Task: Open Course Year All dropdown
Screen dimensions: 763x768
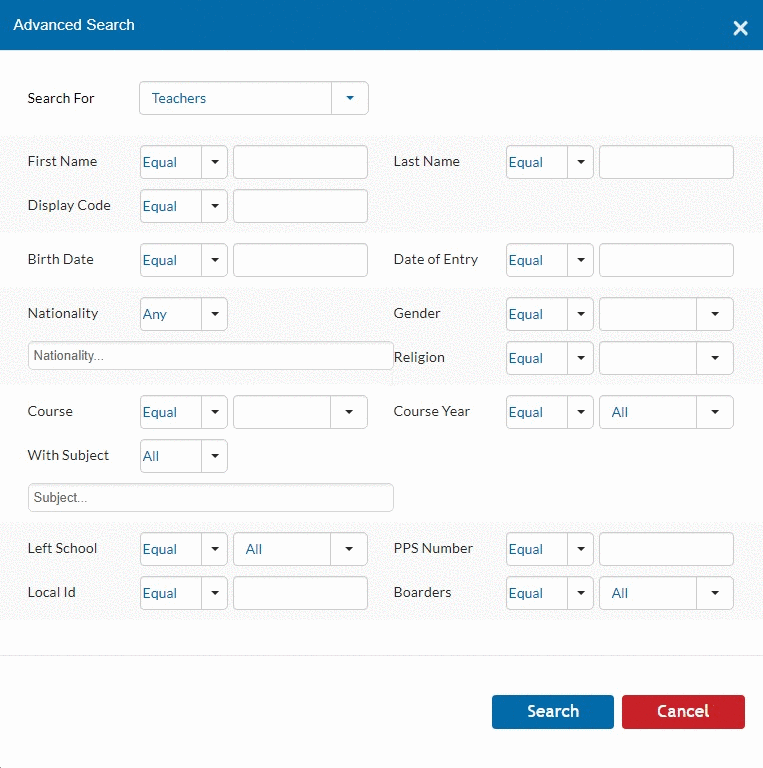Action: coord(666,412)
